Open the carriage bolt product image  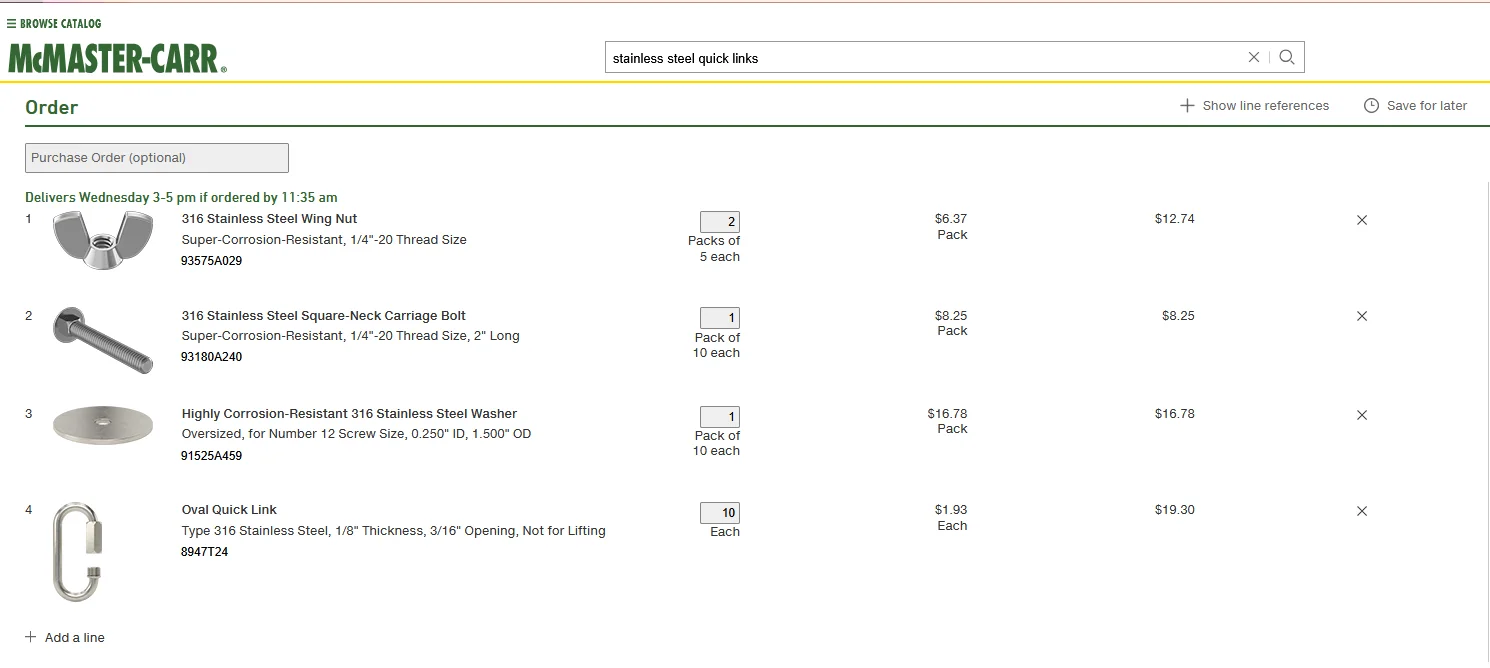click(103, 340)
